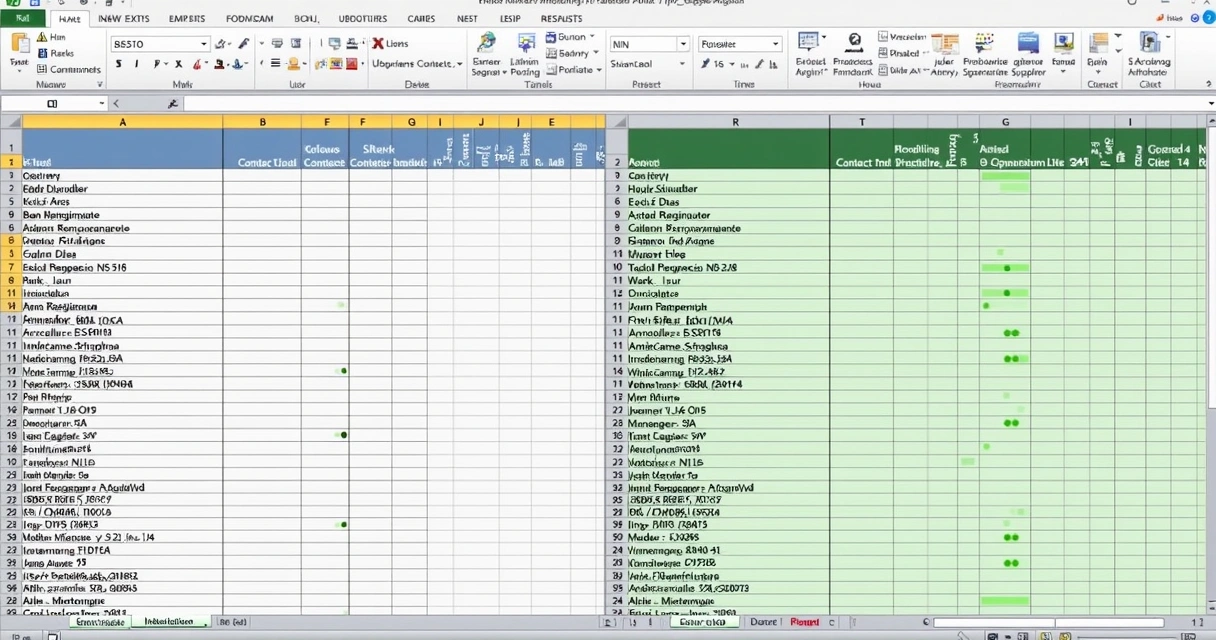
Task: Click the warning triangle icon in clipboard group
Action: 42,37
